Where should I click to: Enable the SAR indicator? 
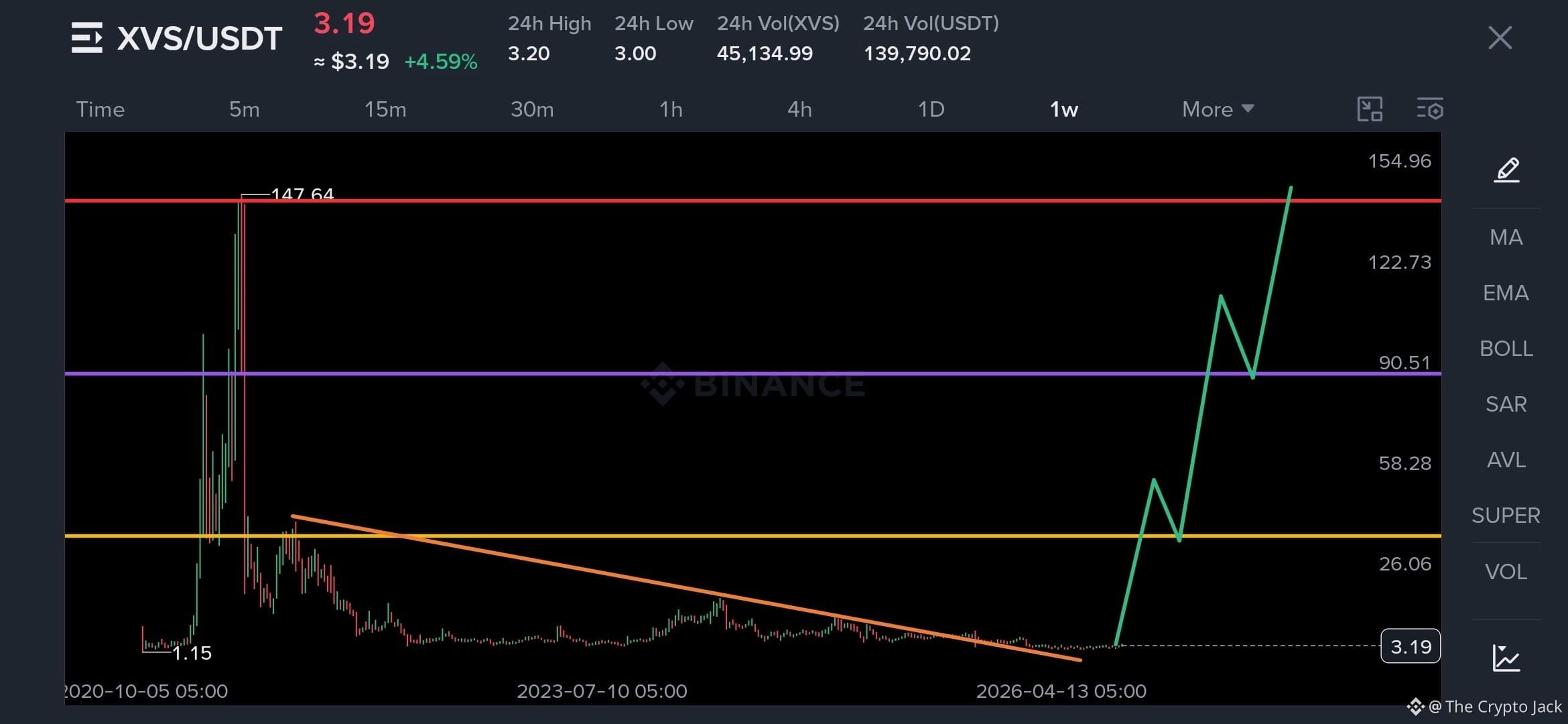pos(1506,404)
